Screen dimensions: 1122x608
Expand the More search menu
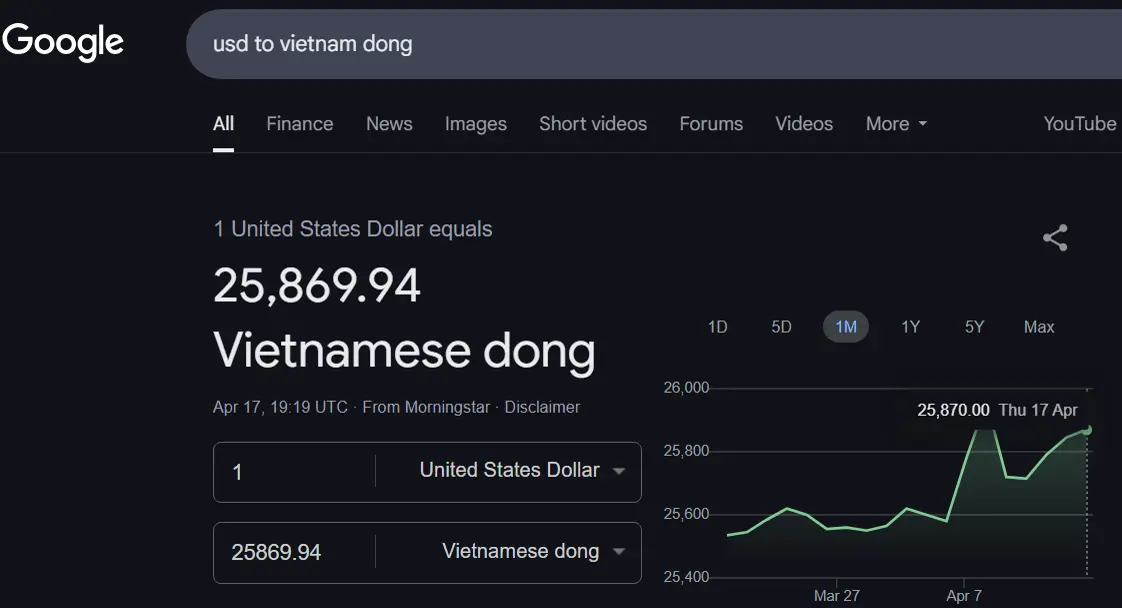pyautogui.click(x=896, y=124)
